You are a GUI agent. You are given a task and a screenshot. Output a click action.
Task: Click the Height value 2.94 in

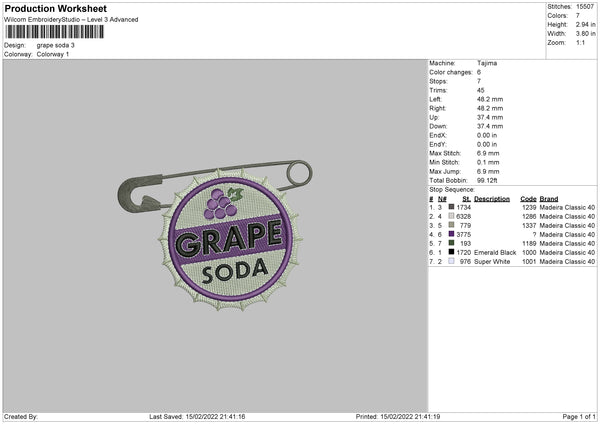click(585, 24)
